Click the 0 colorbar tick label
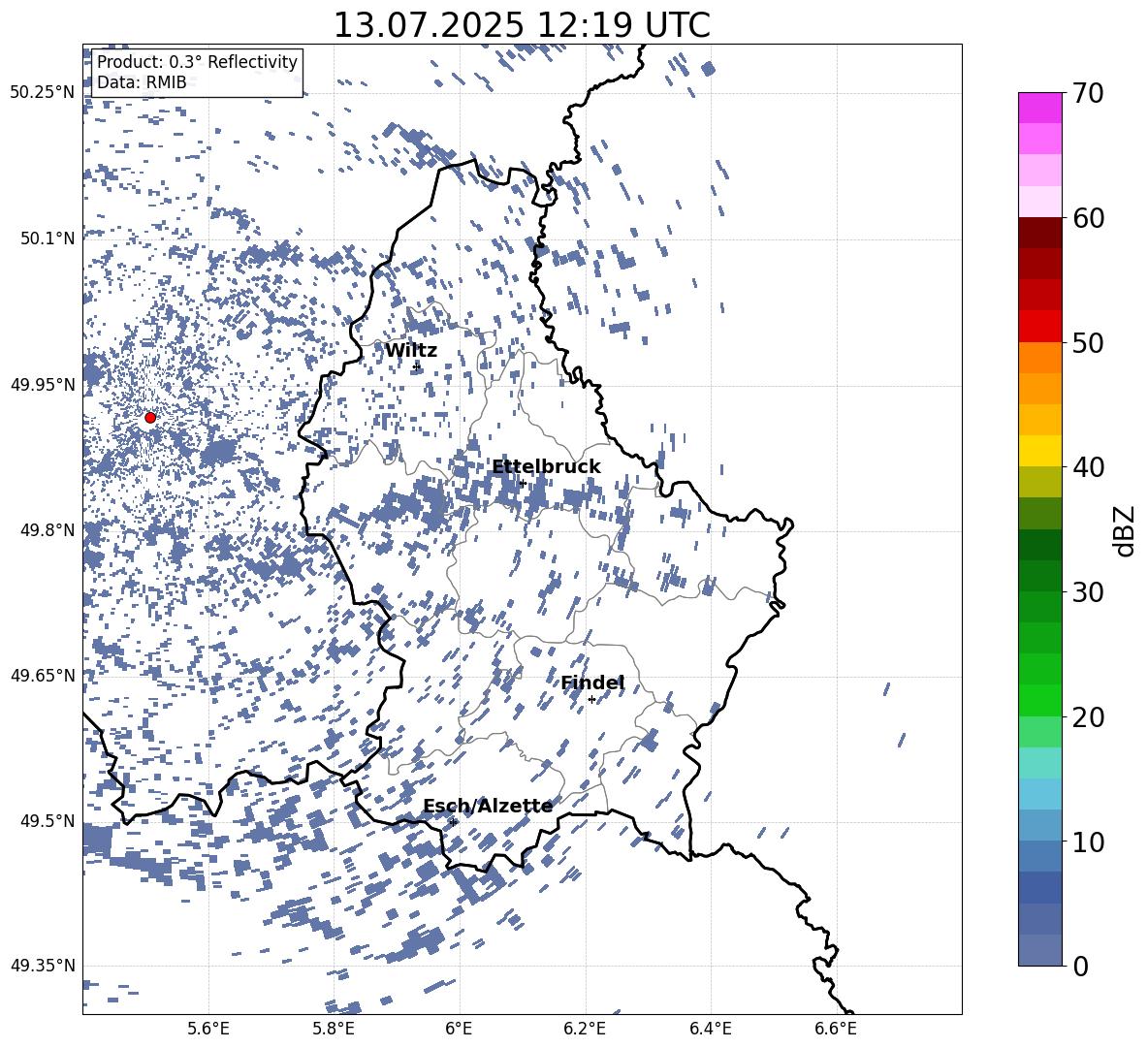Screen dimensions: 1148x1048 pos(1081,966)
